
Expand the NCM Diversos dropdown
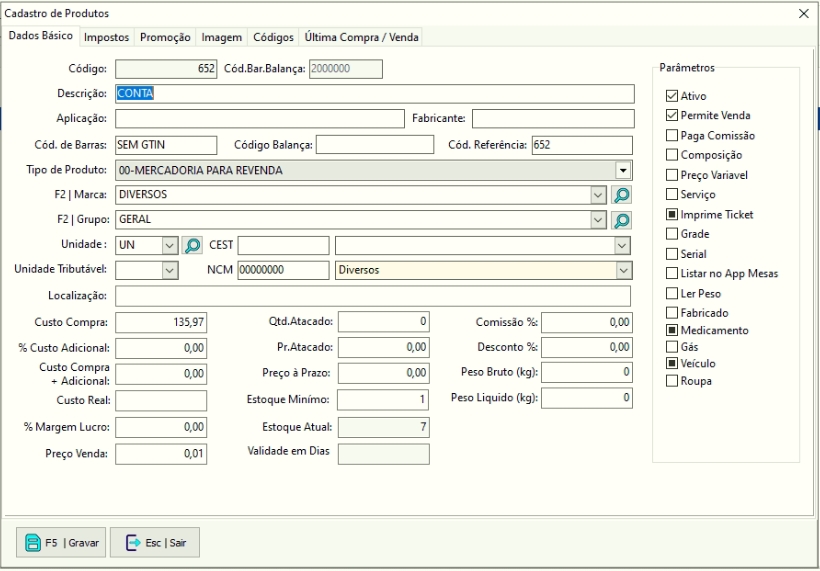point(623,270)
